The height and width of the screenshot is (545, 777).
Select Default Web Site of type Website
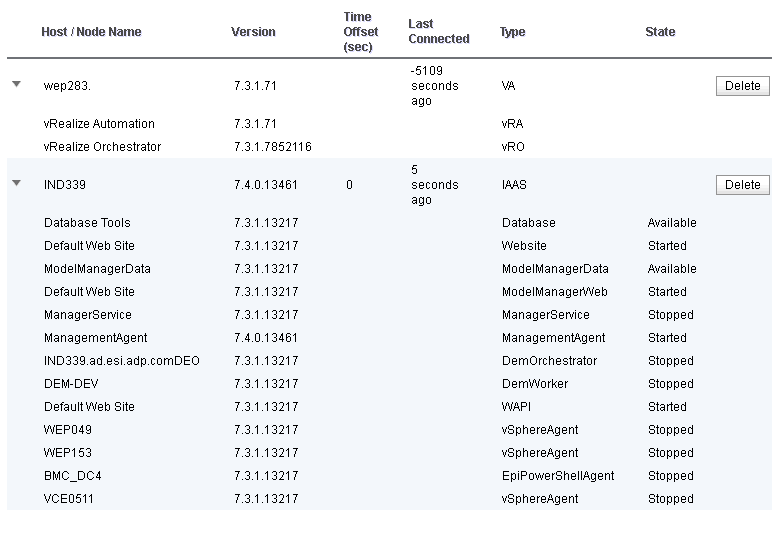pos(89,246)
